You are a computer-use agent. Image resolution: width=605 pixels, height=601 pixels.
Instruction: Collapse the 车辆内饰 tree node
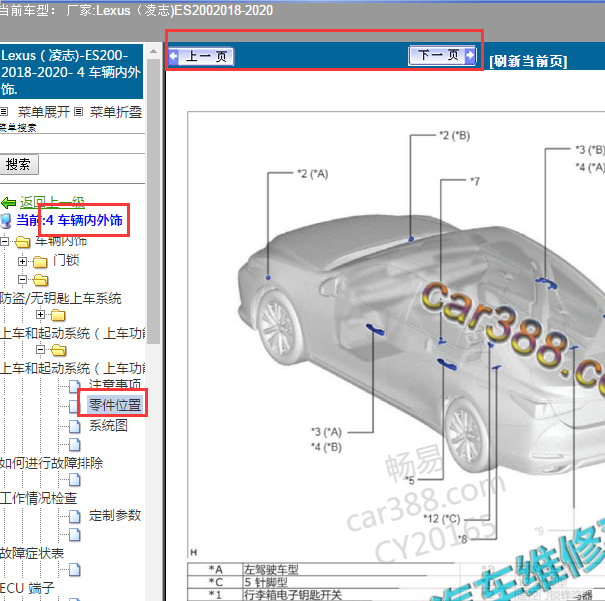pos(5,242)
